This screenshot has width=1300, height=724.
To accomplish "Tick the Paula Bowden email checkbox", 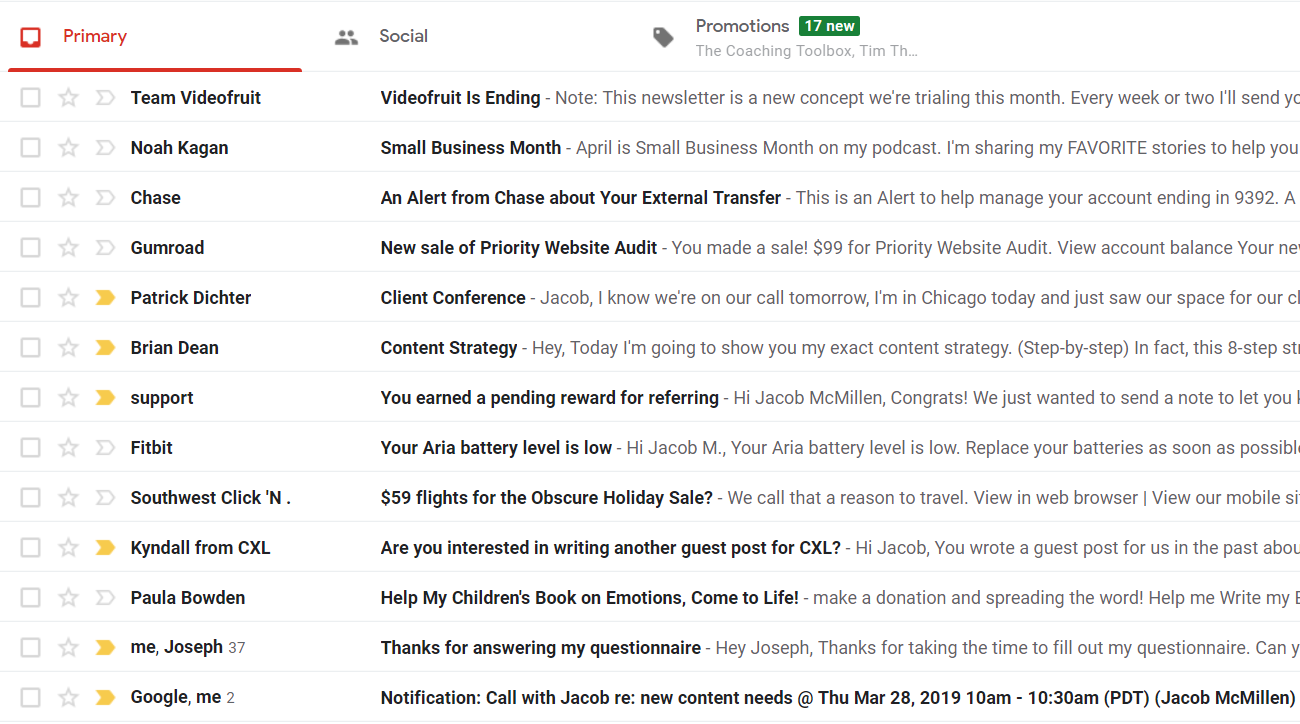I will pyautogui.click(x=31, y=597).
